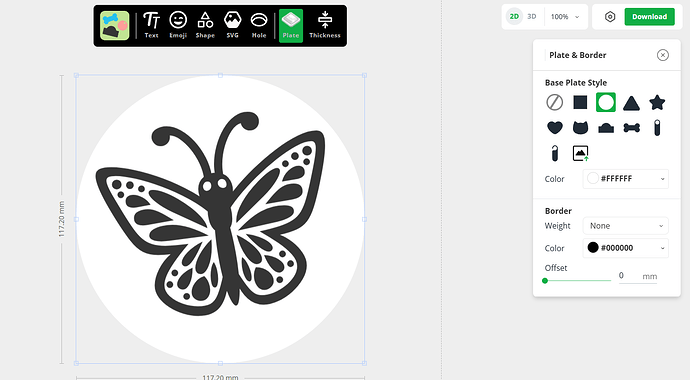Select circle base plate style

606,102
